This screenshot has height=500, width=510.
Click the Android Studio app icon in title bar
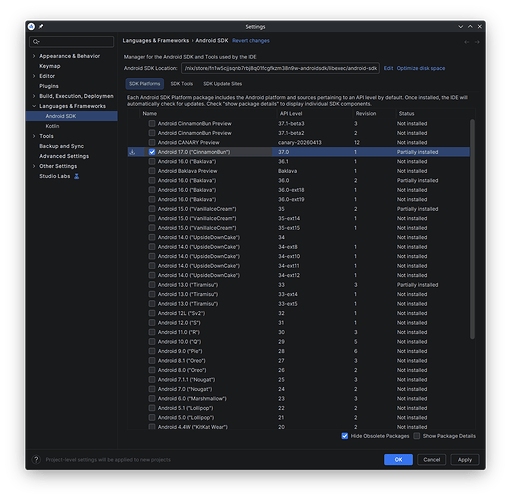click(x=31, y=27)
